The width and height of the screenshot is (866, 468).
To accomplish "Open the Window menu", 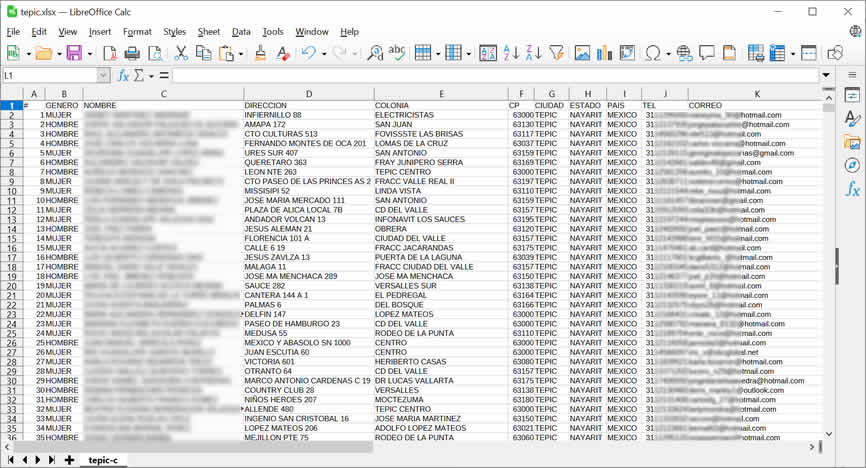I will pyautogui.click(x=311, y=31).
